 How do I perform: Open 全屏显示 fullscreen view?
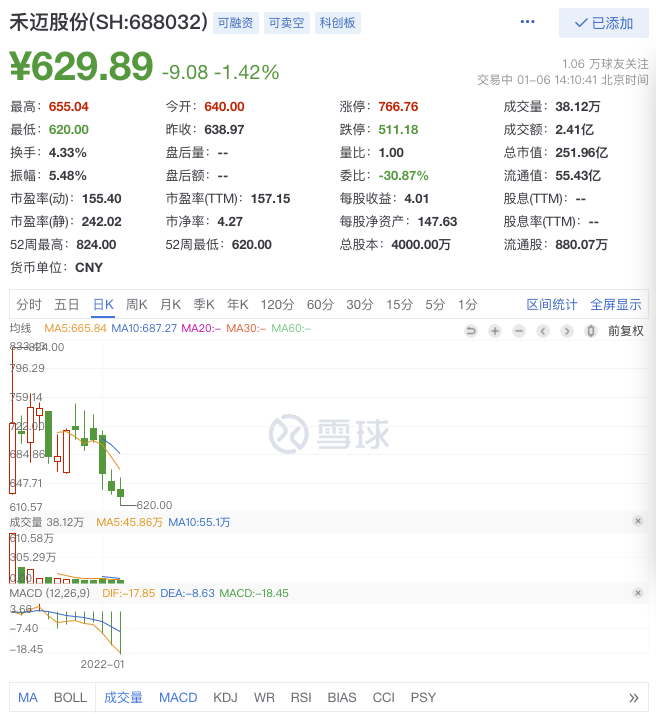pos(615,304)
